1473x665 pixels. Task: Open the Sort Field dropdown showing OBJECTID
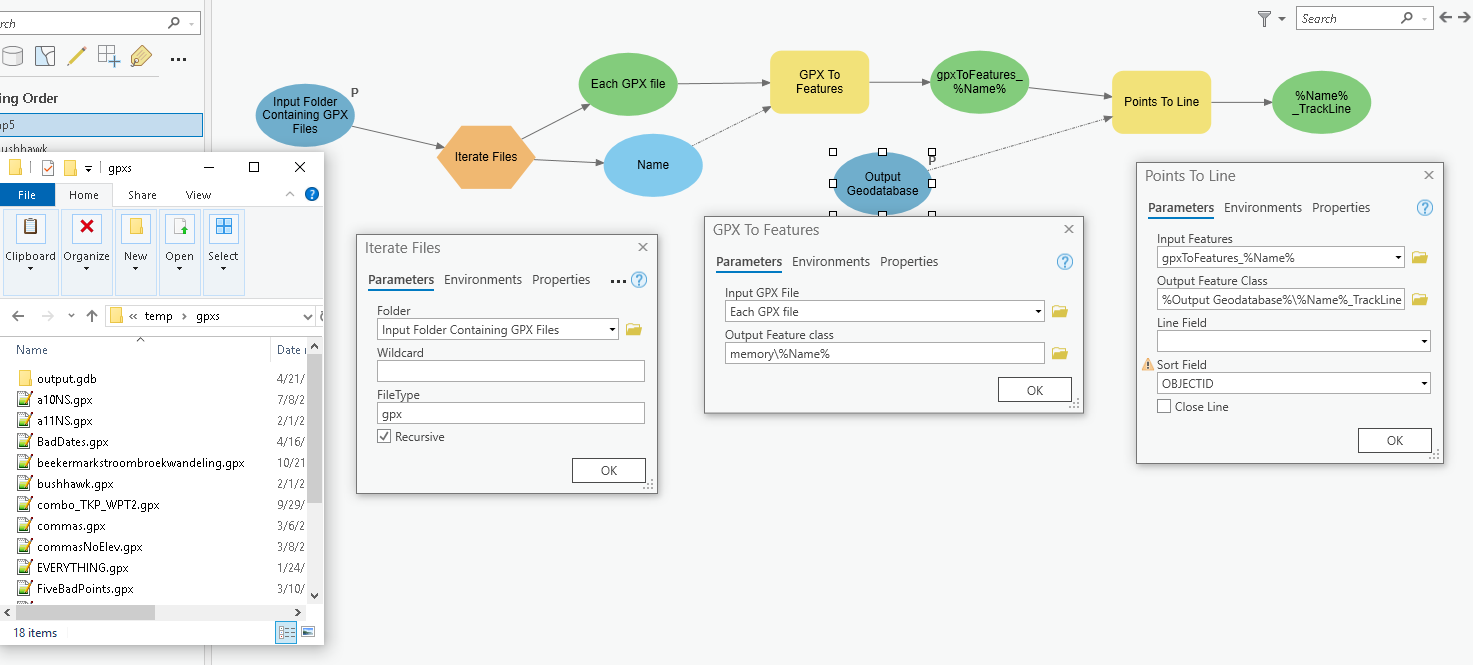click(1424, 383)
